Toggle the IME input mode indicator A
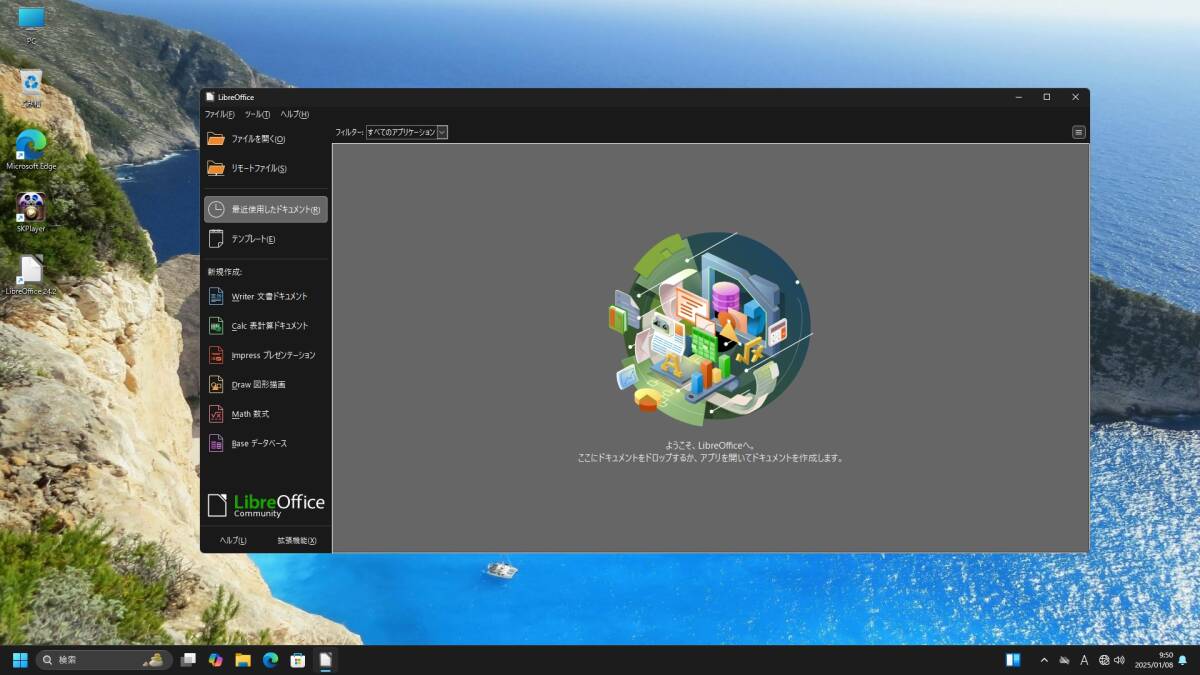This screenshot has height=675, width=1200. [1085, 660]
